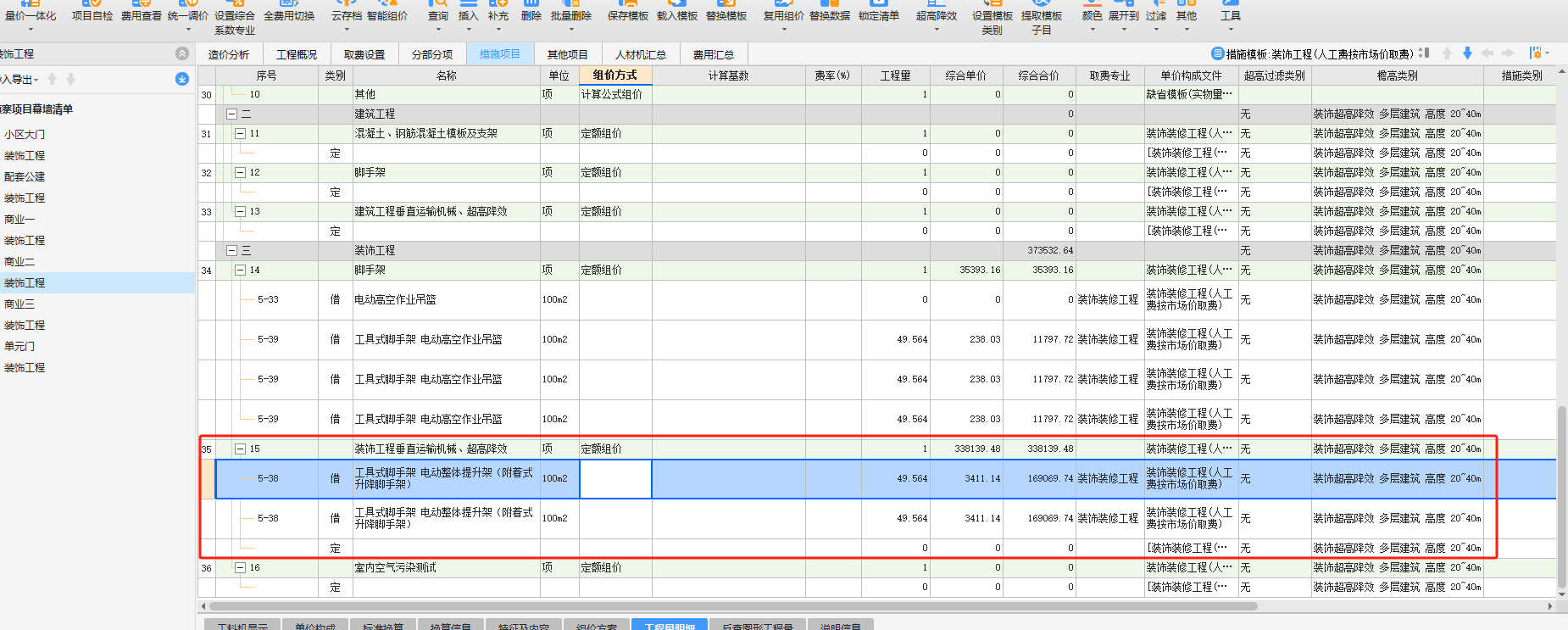Select 商业一 in project tree
The height and width of the screenshot is (630, 1568).
click(x=19, y=219)
